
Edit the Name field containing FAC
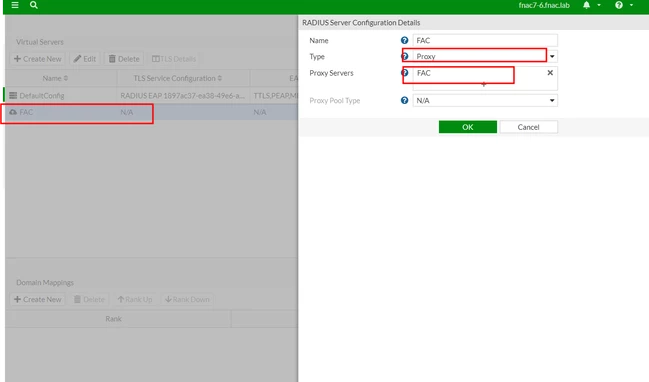485,40
